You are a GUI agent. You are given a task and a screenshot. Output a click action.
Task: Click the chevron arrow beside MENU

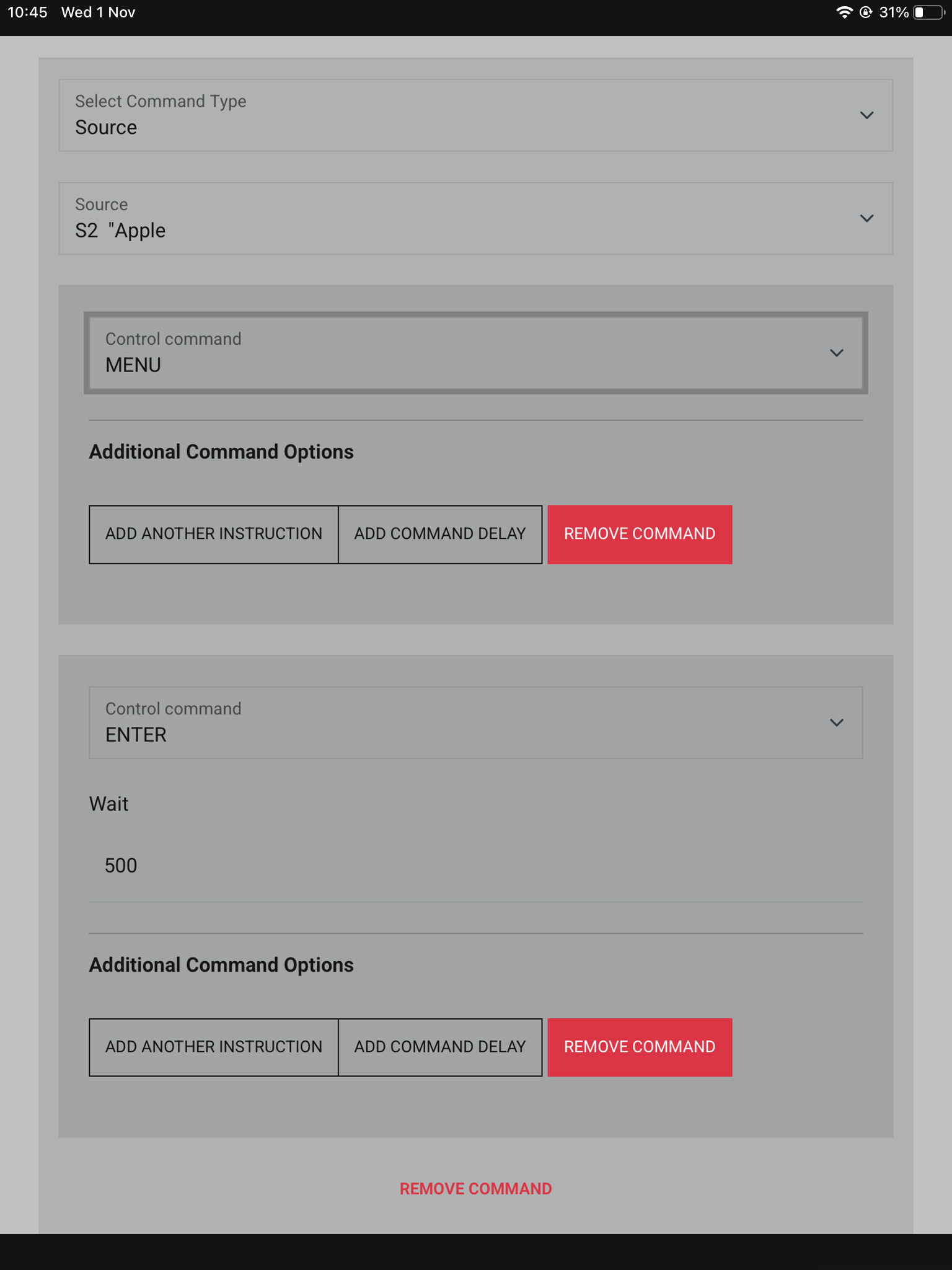tap(837, 353)
